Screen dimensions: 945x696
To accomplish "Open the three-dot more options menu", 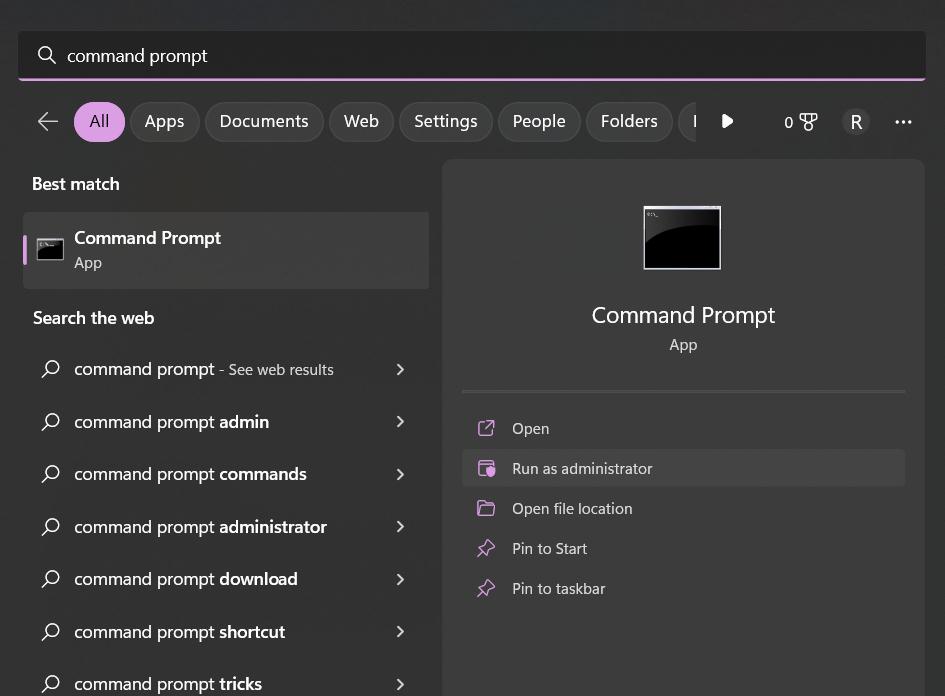I will click(903, 122).
